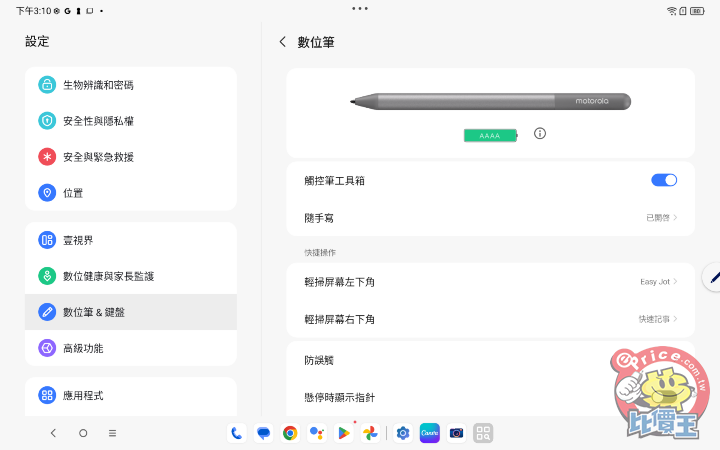Tap the home circle navigation button
This screenshot has width=720, height=450.
coord(83,433)
